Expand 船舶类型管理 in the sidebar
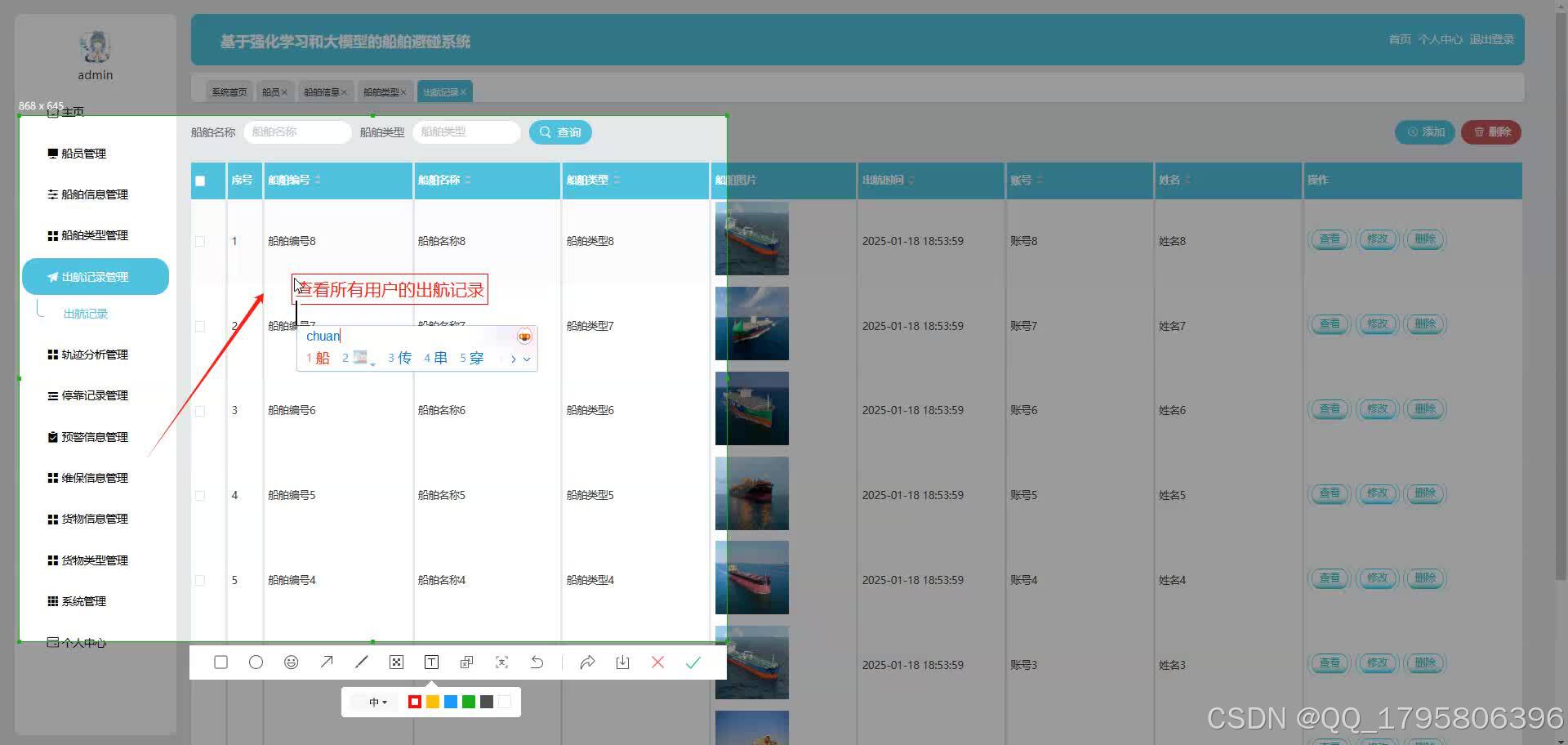This screenshot has width=1568, height=745. click(95, 235)
